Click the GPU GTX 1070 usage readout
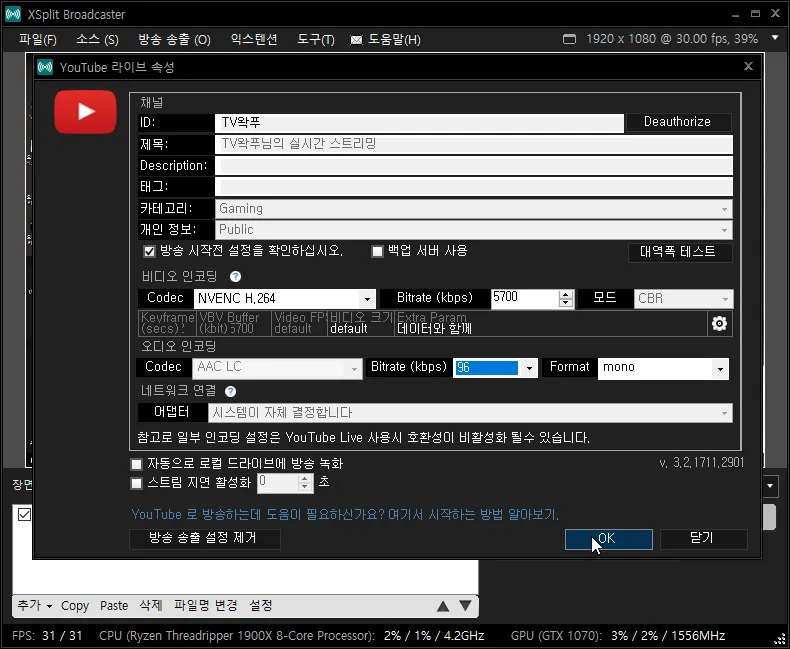 click(618, 635)
